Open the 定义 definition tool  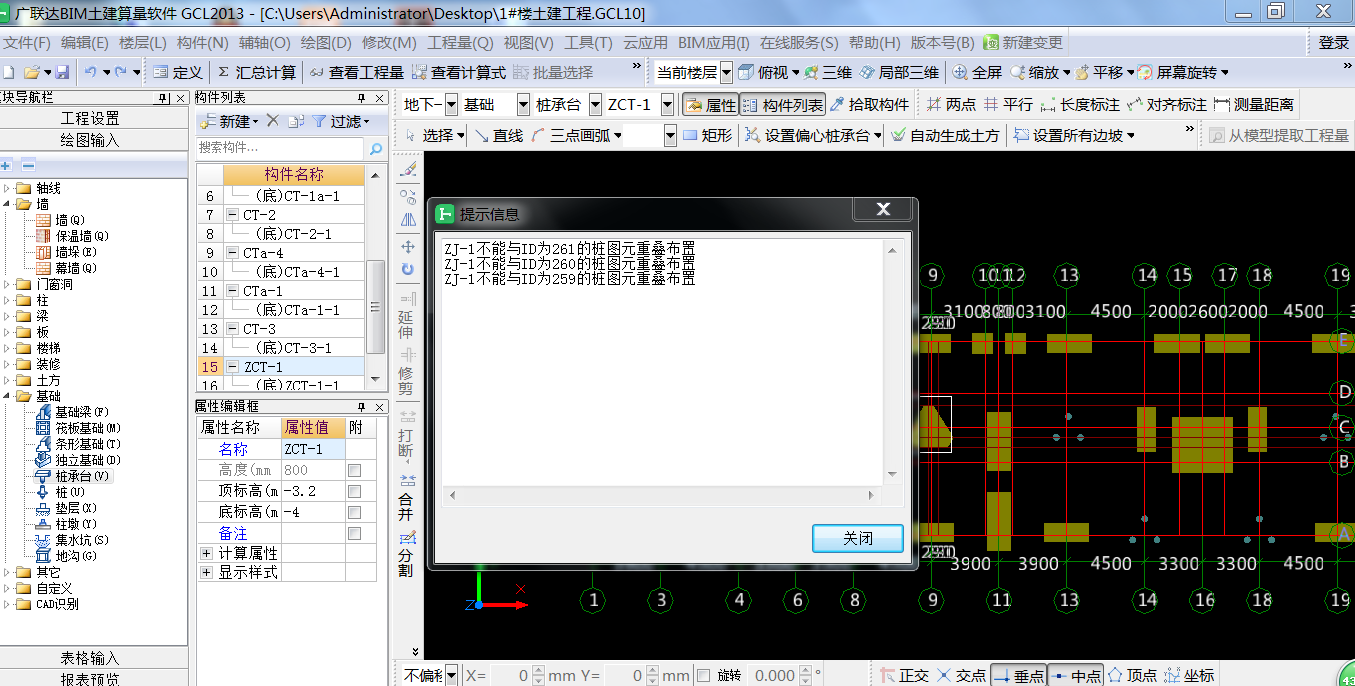(x=179, y=73)
